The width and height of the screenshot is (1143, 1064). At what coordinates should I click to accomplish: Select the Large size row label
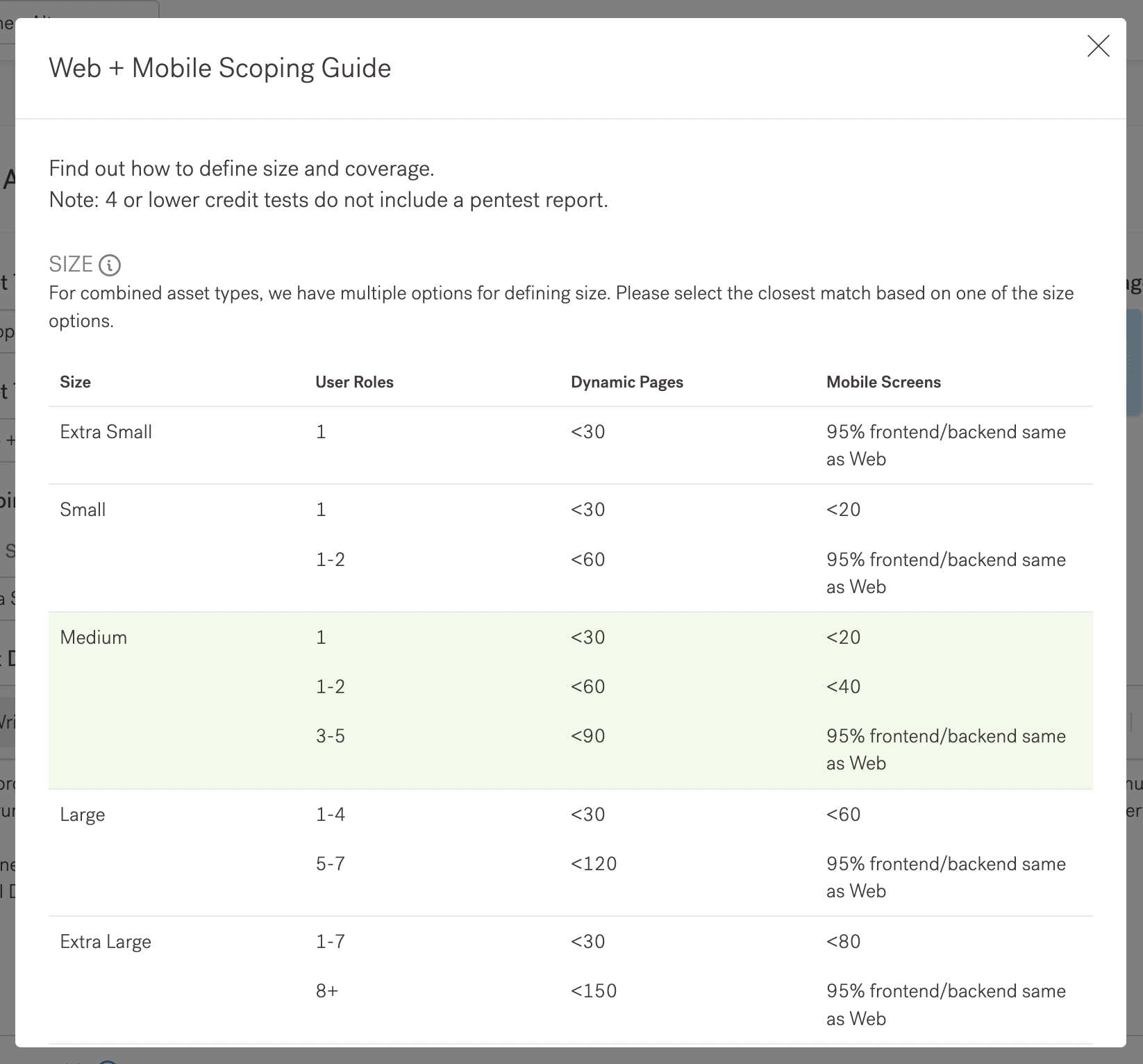pos(82,814)
